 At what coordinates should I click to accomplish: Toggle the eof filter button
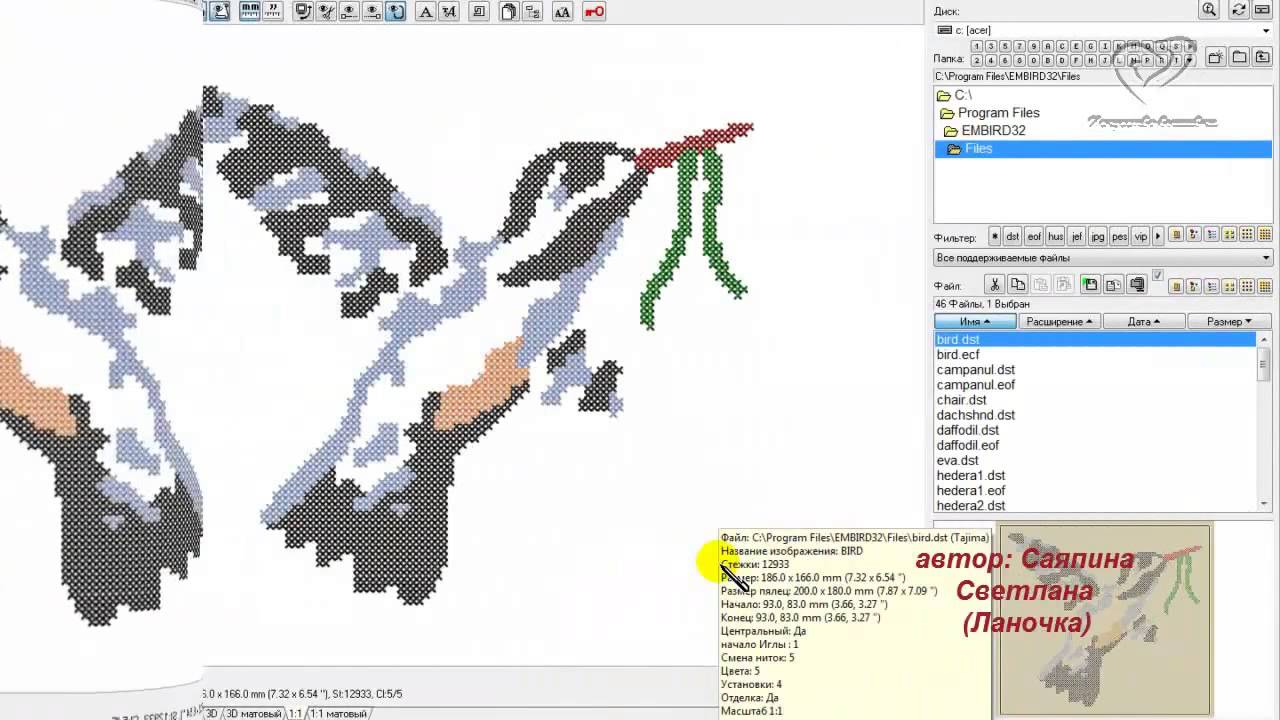tap(1034, 236)
